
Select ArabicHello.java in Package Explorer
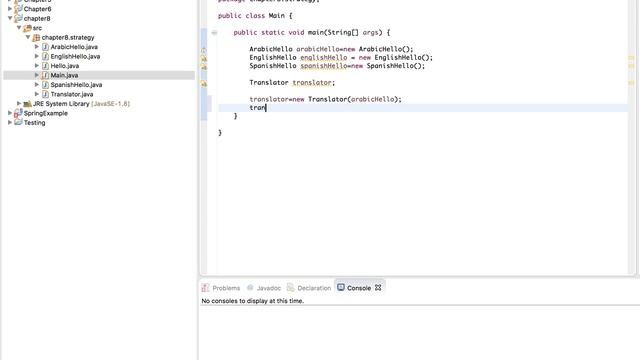pos(74,47)
